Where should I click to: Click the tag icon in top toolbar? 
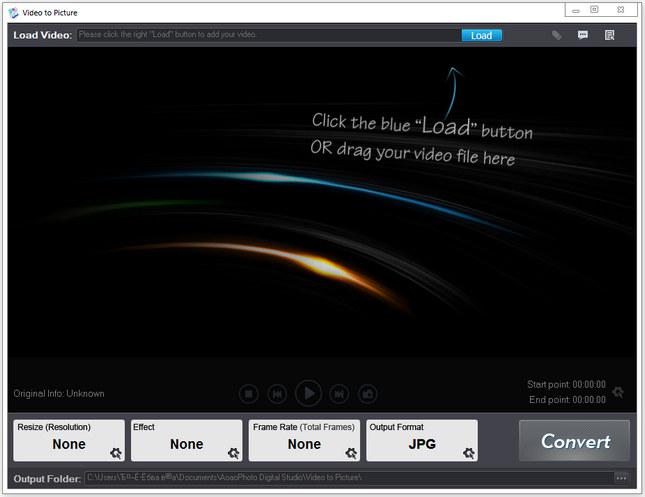pyautogui.click(x=557, y=35)
